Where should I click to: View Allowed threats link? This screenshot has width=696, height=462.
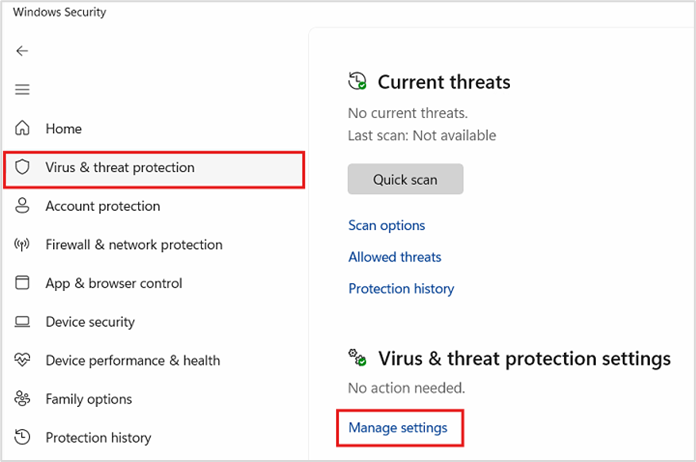(395, 257)
